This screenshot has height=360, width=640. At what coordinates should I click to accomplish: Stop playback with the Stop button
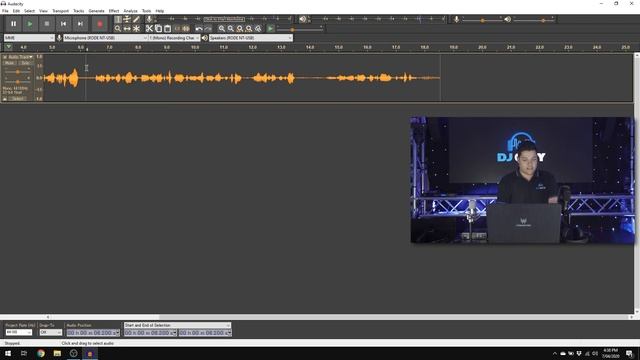(47, 24)
